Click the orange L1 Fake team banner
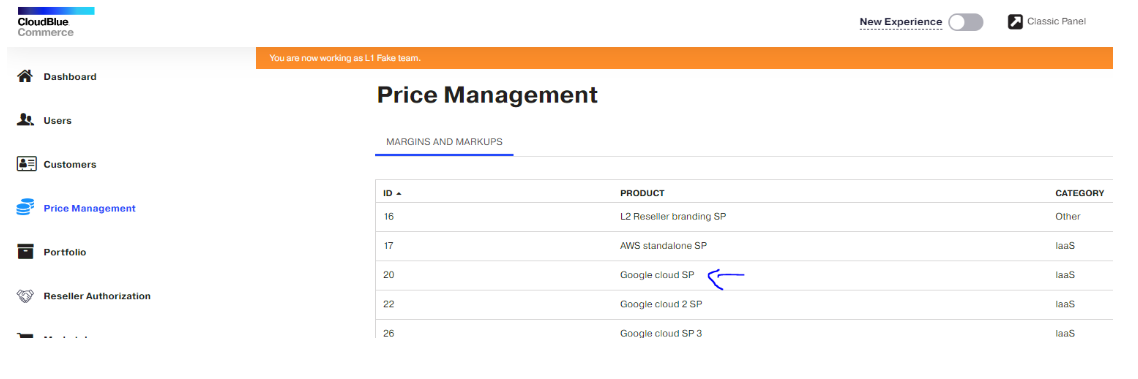Image resolution: width=1138 pixels, height=379 pixels. (684, 58)
